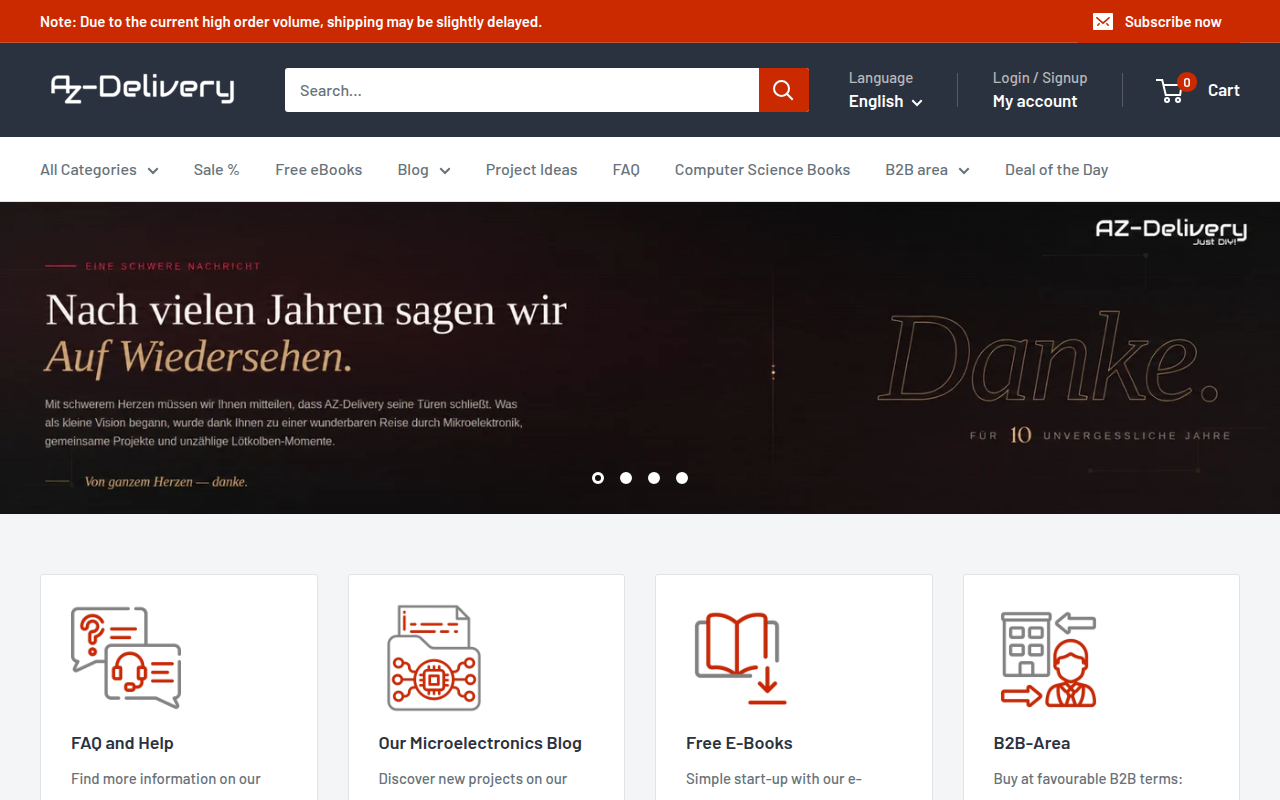Focus the Search input field
The height and width of the screenshot is (800, 1280).
coord(522,90)
